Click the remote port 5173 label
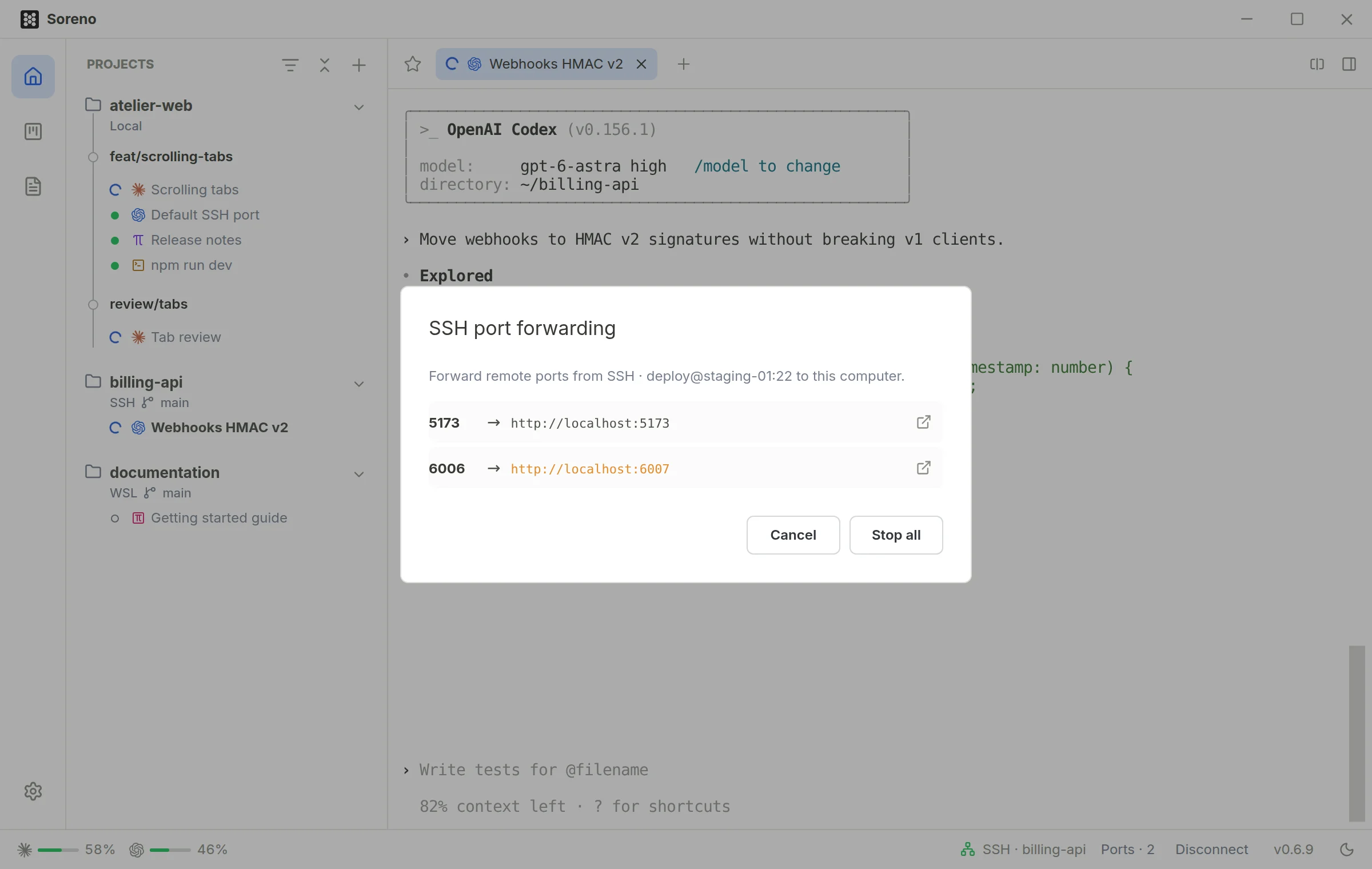 444,423
